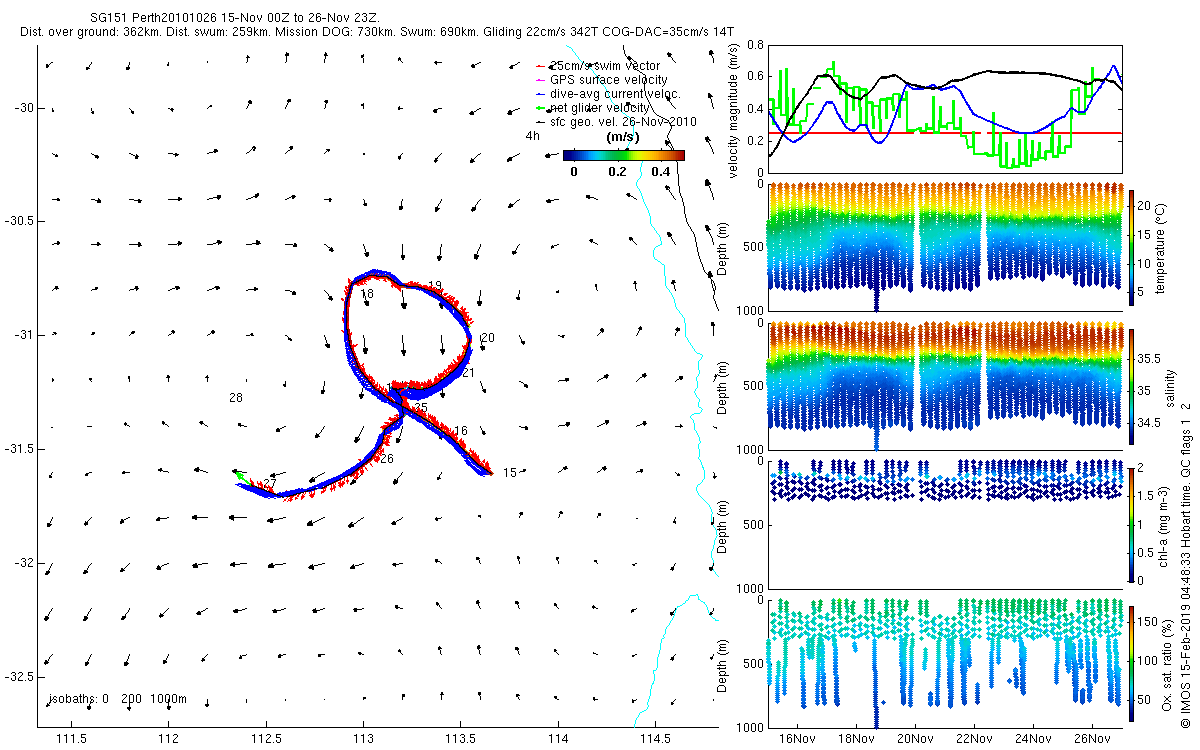Click the velocity magnitude axis label
The height and width of the screenshot is (750, 1200).
tap(735, 115)
